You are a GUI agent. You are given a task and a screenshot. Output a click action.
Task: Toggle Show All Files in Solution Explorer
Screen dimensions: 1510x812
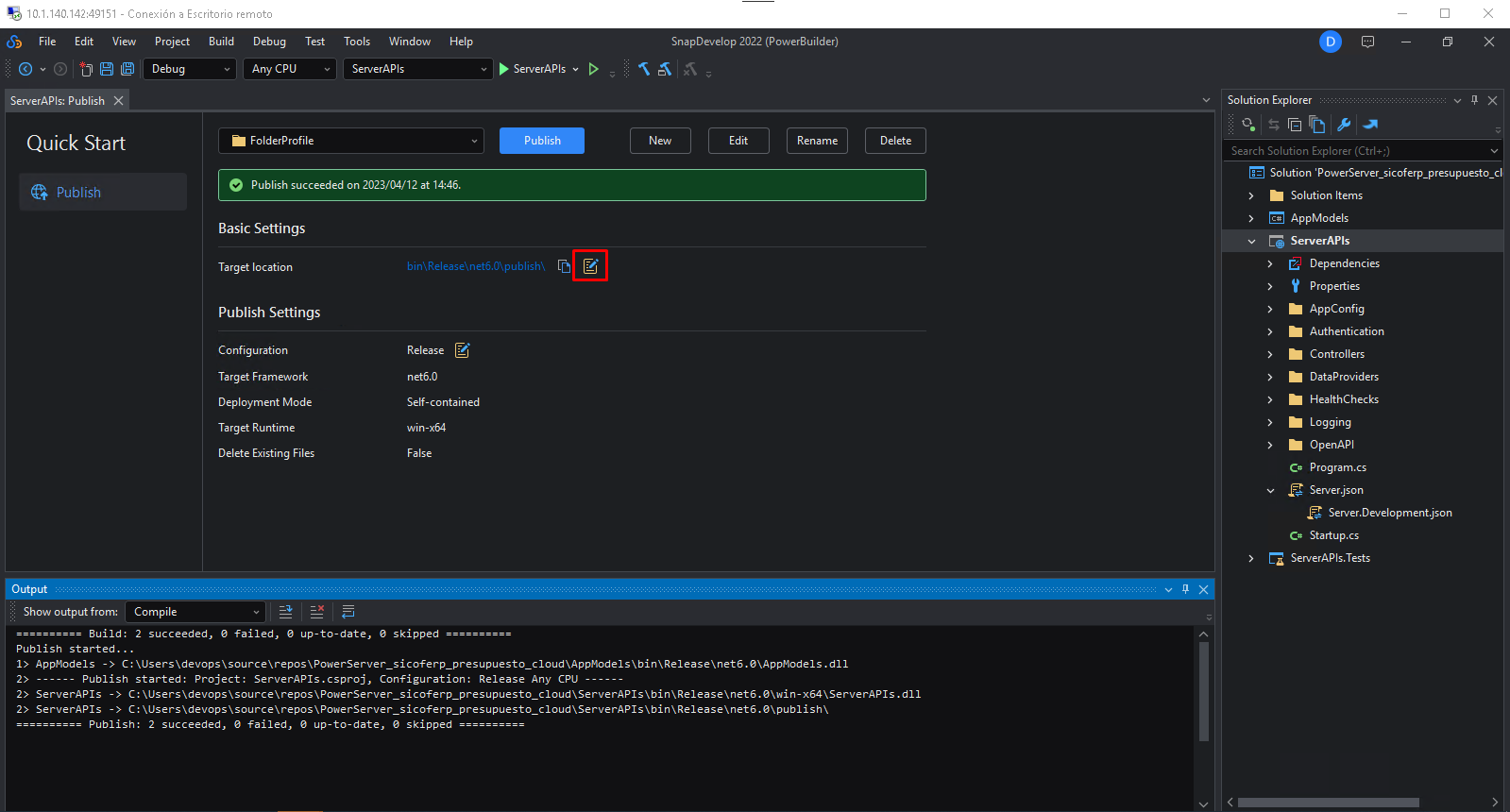pyautogui.click(x=1317, y=125)
